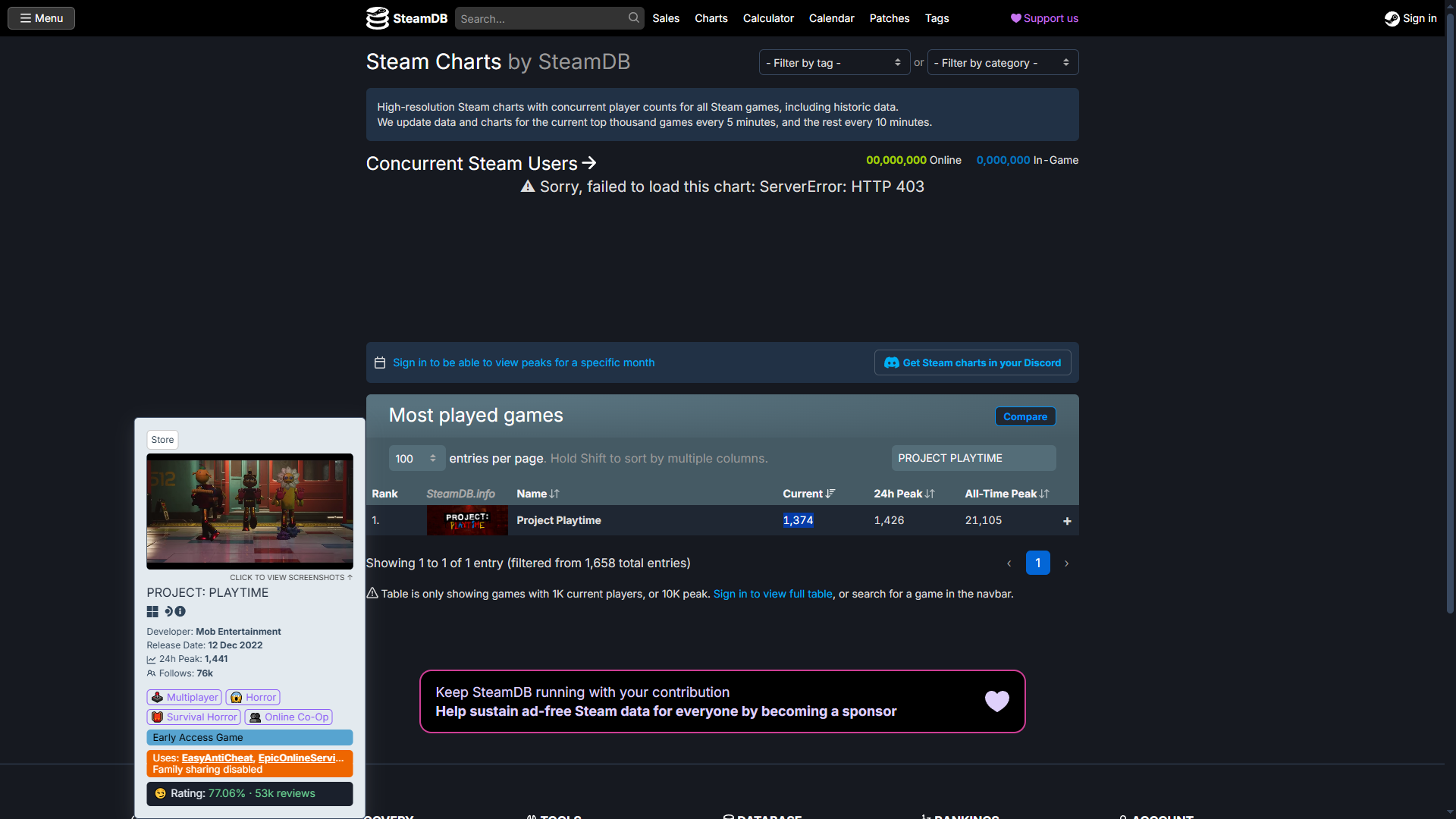Open the Filter by tag dropdown
Viewport: 1456px width, 819px height.
[833, 63]
